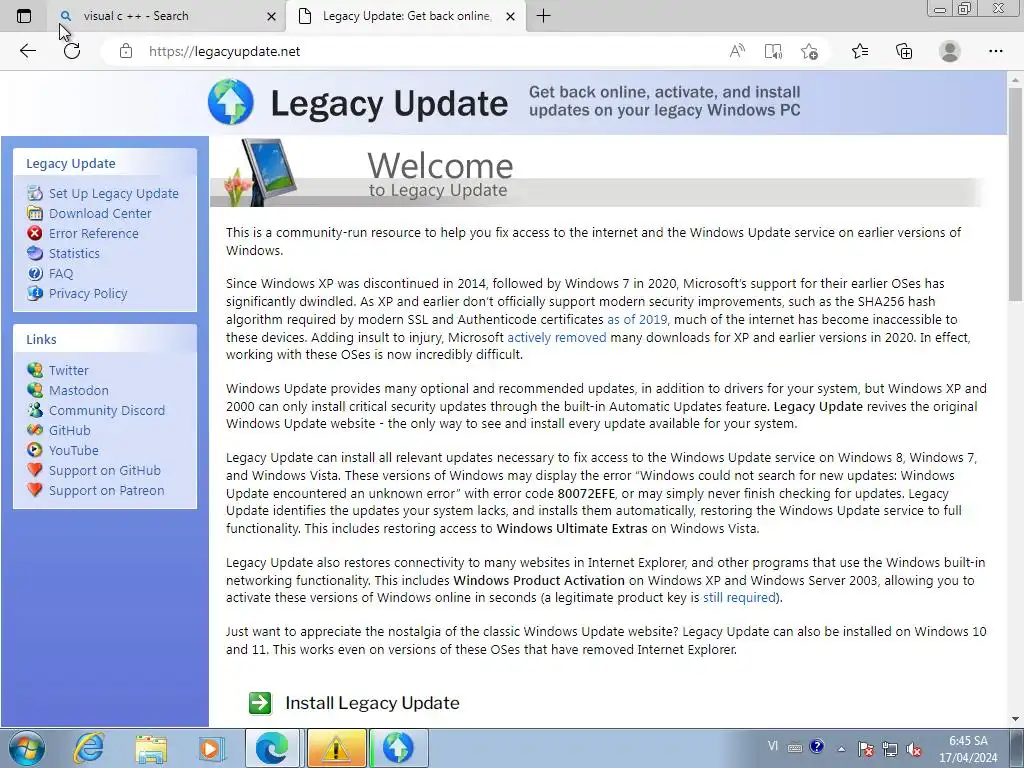This screenshot has width=1024, height=768.
Task: Open the YouTube link
Action: coord(74,451)
